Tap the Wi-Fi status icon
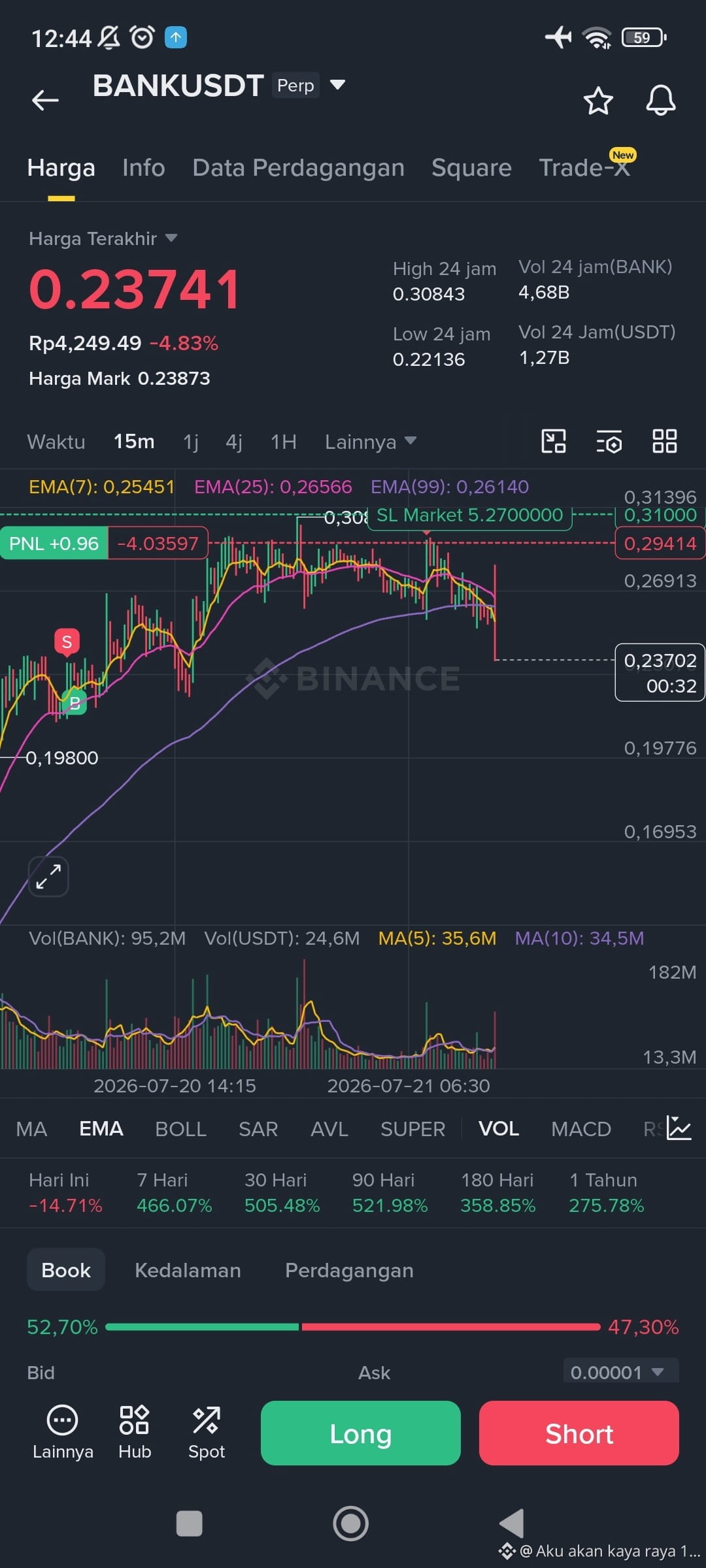Viewport: 706px width, 1568px height. tap(597, 37)
